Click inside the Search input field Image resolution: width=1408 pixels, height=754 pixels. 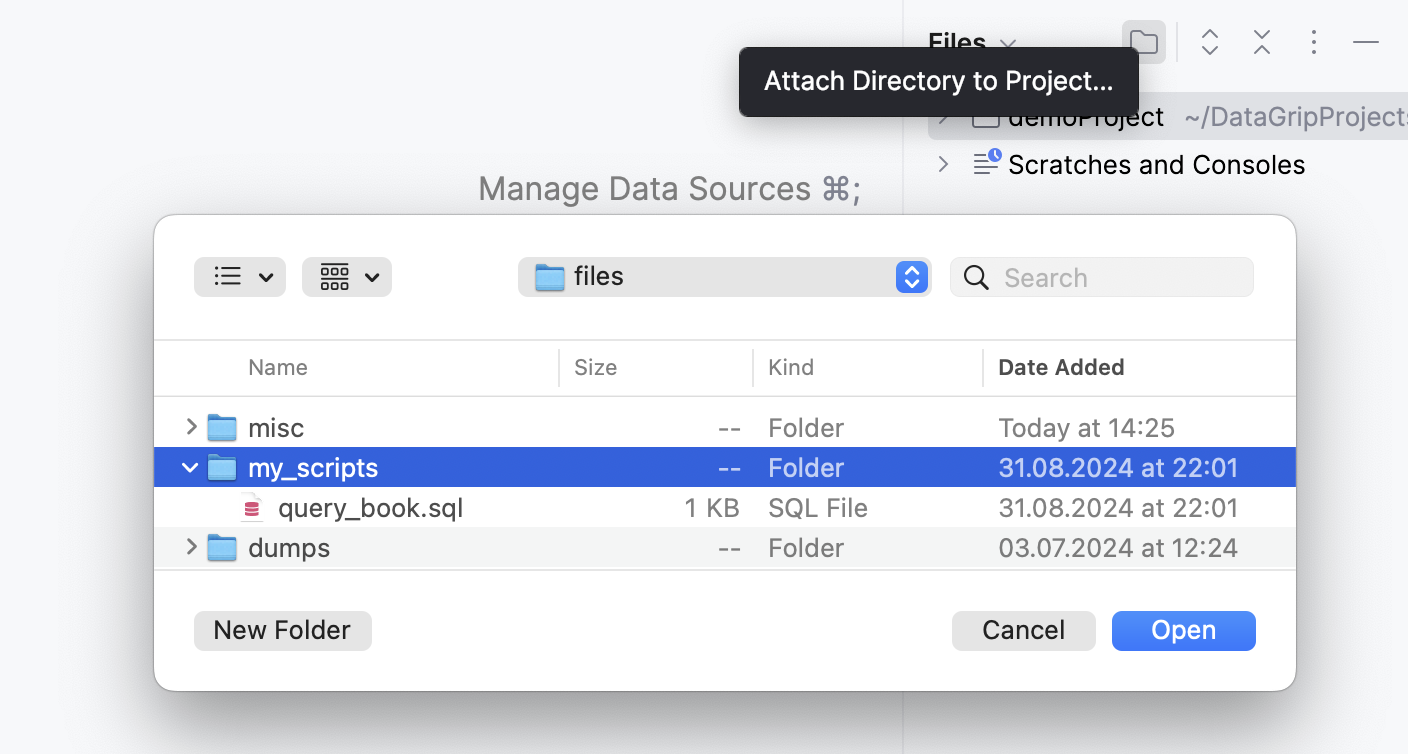point(1100,277)
